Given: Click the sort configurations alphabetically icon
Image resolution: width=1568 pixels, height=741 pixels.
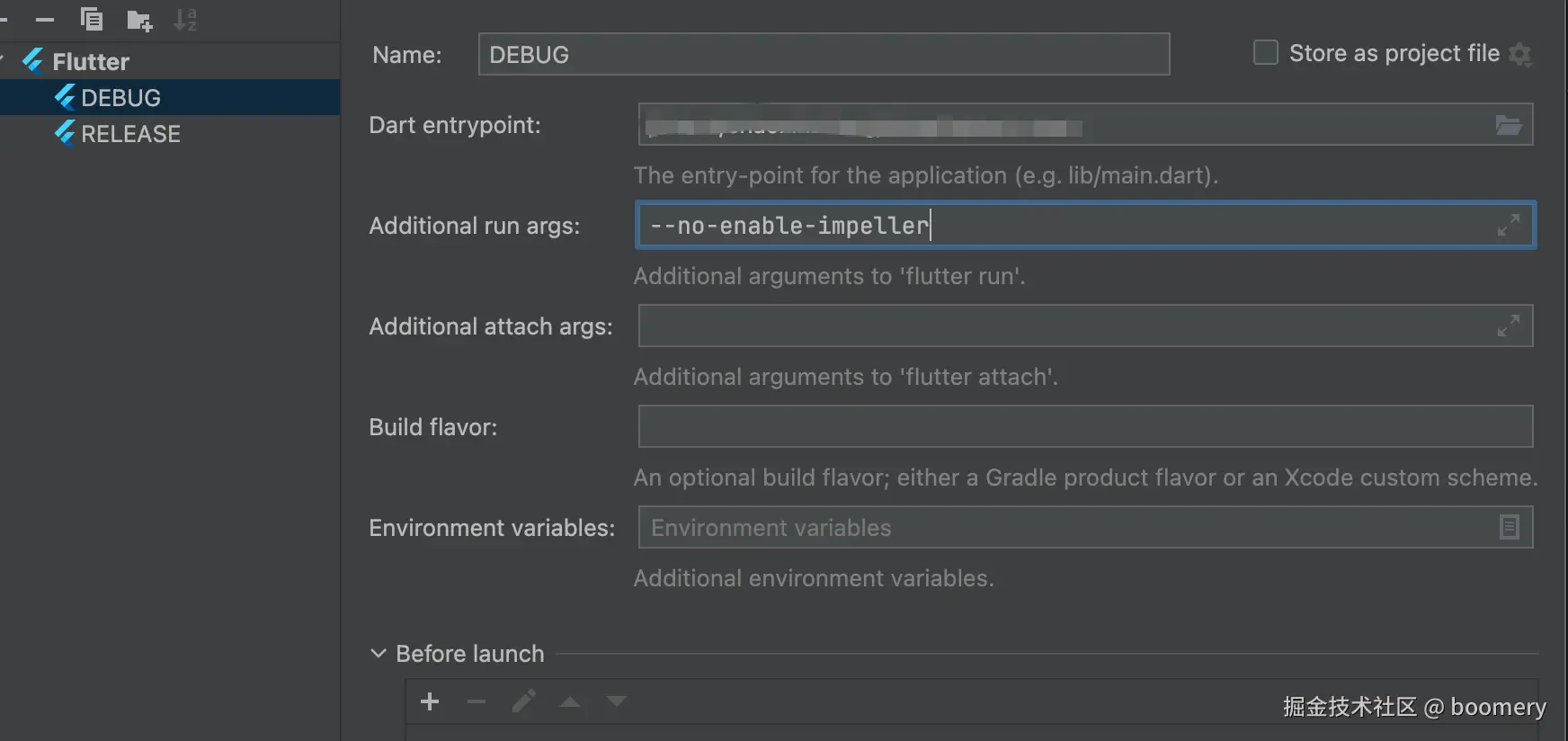Looking at the screenshot, I should 185,20.
